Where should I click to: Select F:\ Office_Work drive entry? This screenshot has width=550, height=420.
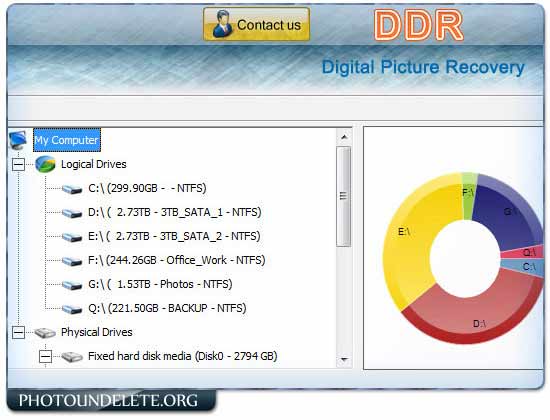tap(177, 260)
